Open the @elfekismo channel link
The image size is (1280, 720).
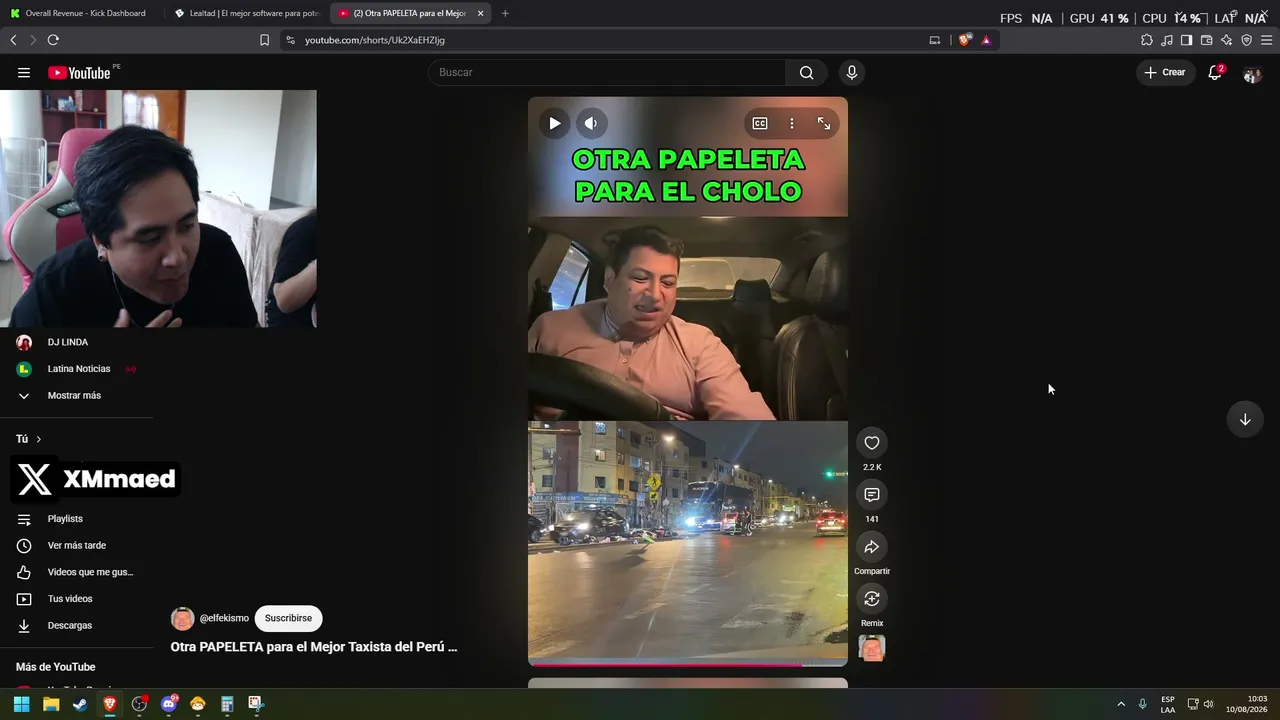224,618
